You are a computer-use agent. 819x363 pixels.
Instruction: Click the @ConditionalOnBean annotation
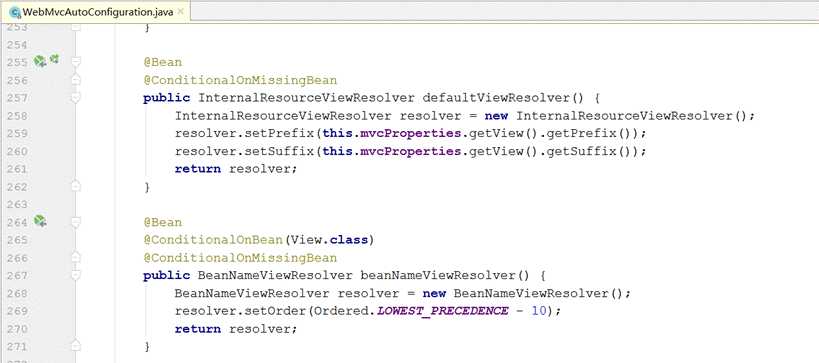213,240
